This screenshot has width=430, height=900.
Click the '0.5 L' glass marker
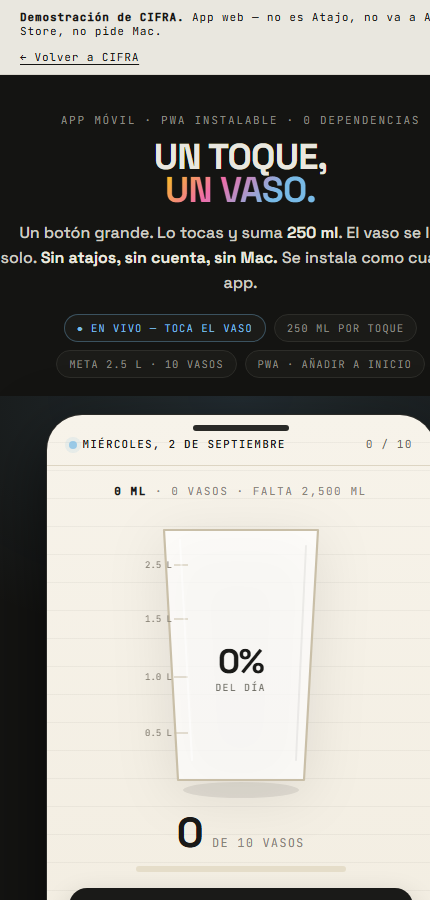click(158, 733)
